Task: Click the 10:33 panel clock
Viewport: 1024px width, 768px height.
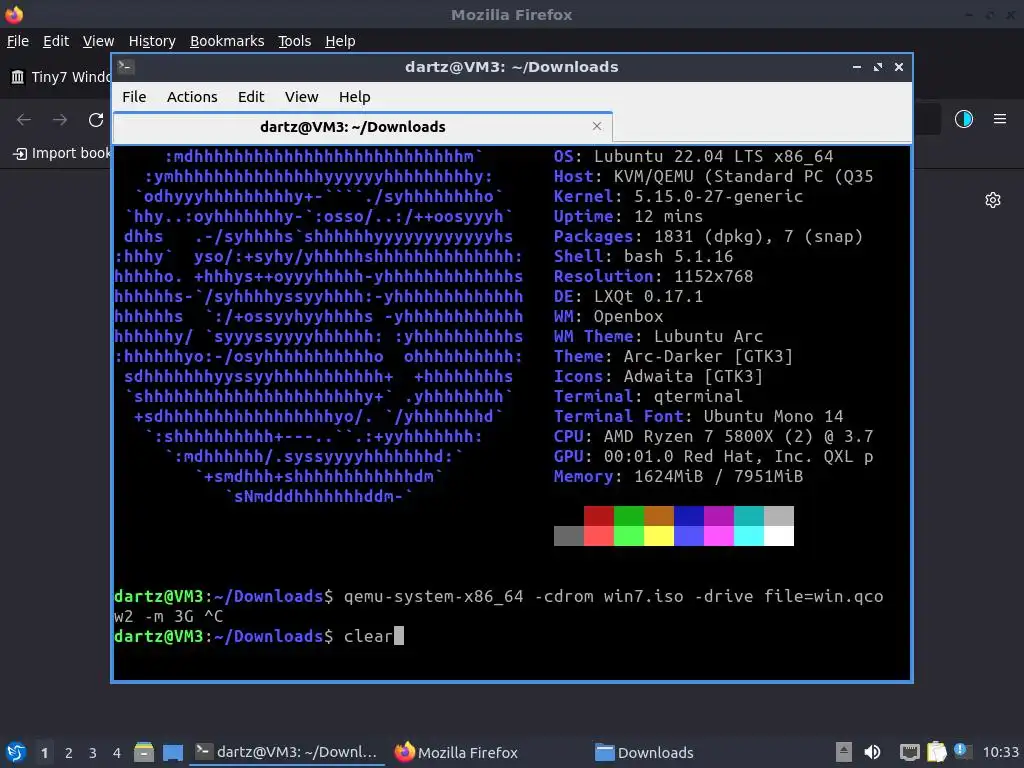Action: 1000,752
